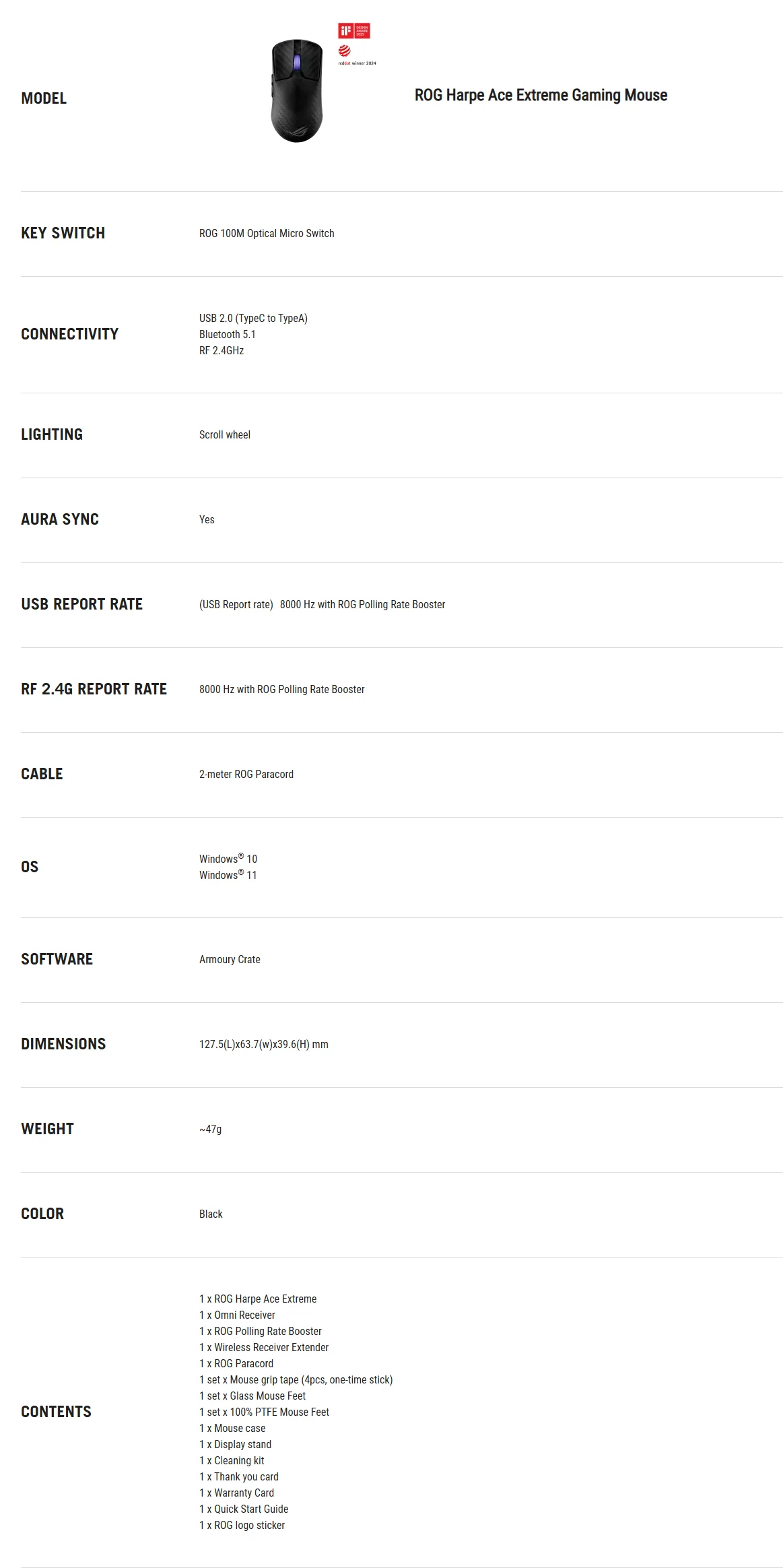Select the MODEL row label

point(44,98)
